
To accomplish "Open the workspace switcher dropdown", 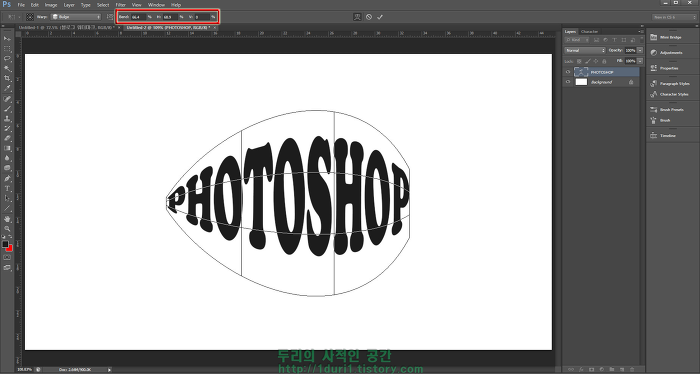I will coord(673,17).
